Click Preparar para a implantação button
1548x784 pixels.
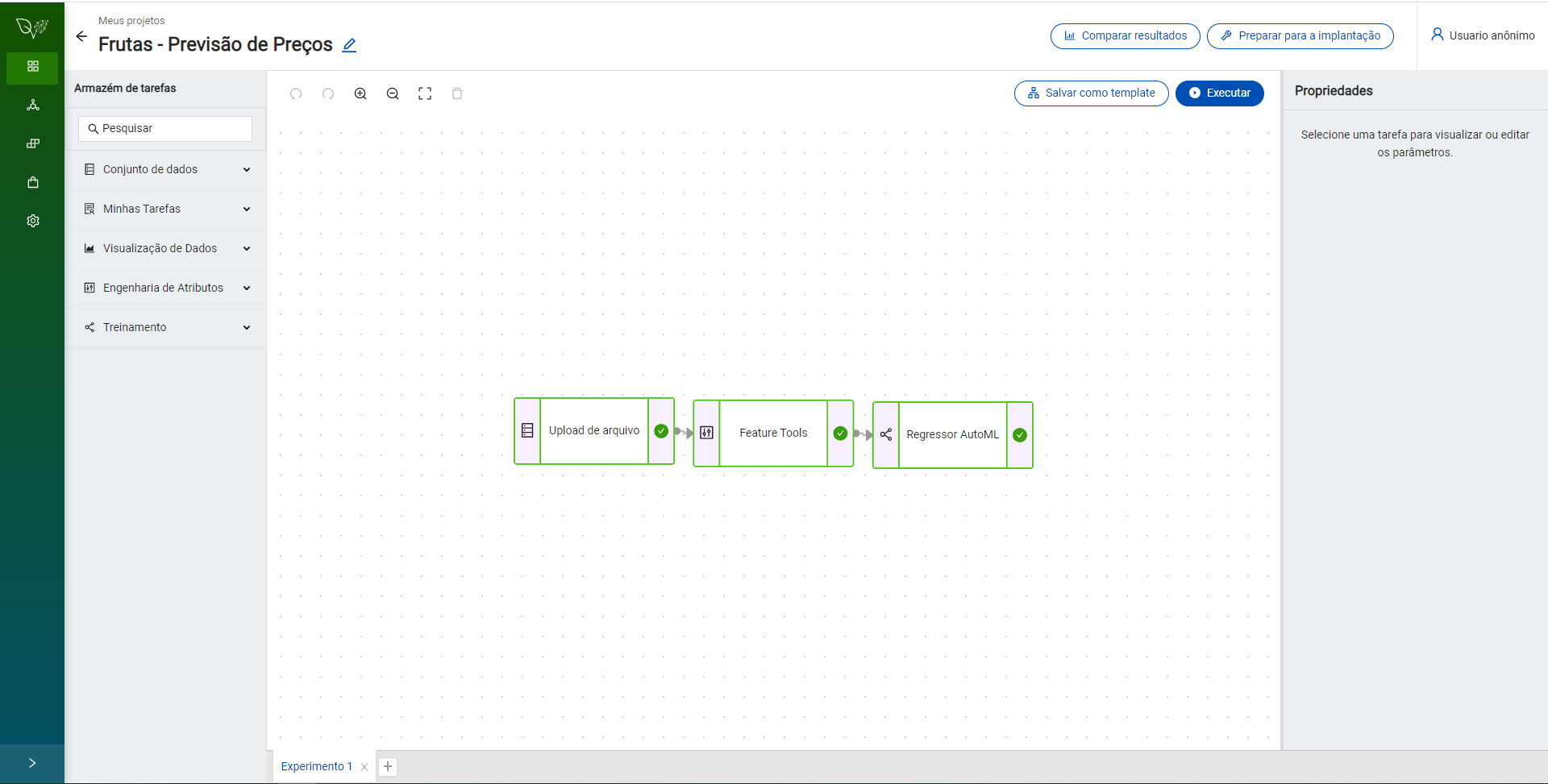click(x=1300, y=36)
